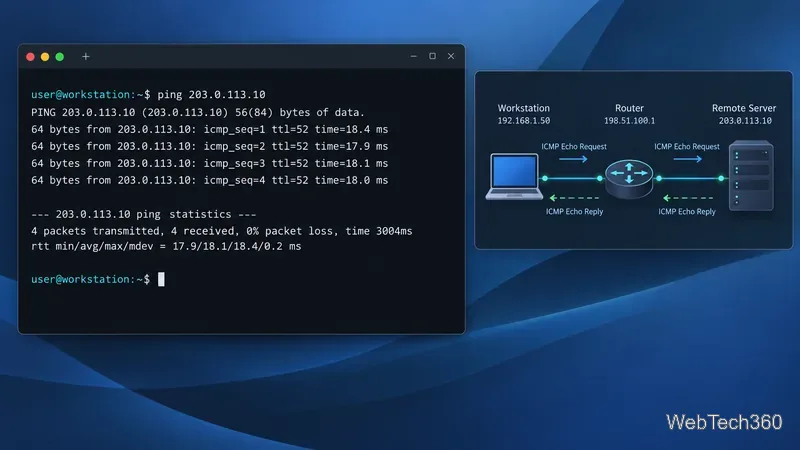
Task: Click the red close dot in terminal
Action: coord(30,57)
